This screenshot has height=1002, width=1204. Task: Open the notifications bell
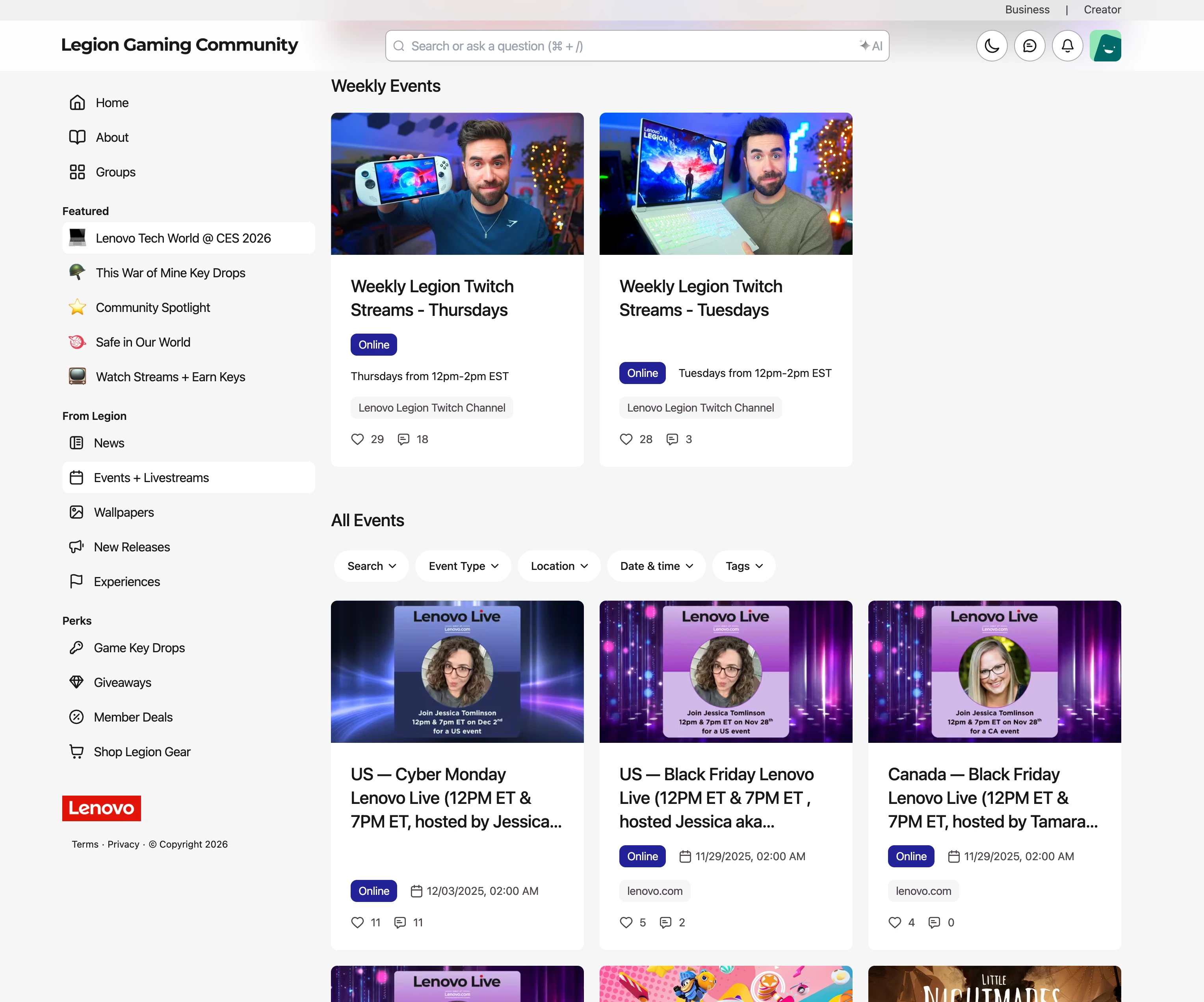pyautogui.click(x=1067, y=46)
